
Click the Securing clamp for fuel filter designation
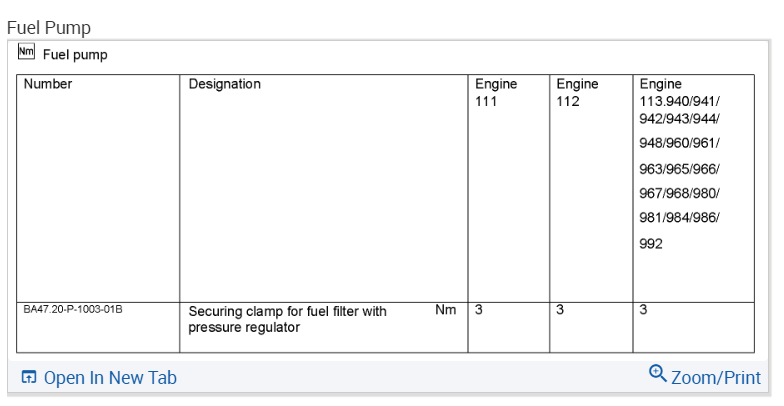click(x=287, y=319)
